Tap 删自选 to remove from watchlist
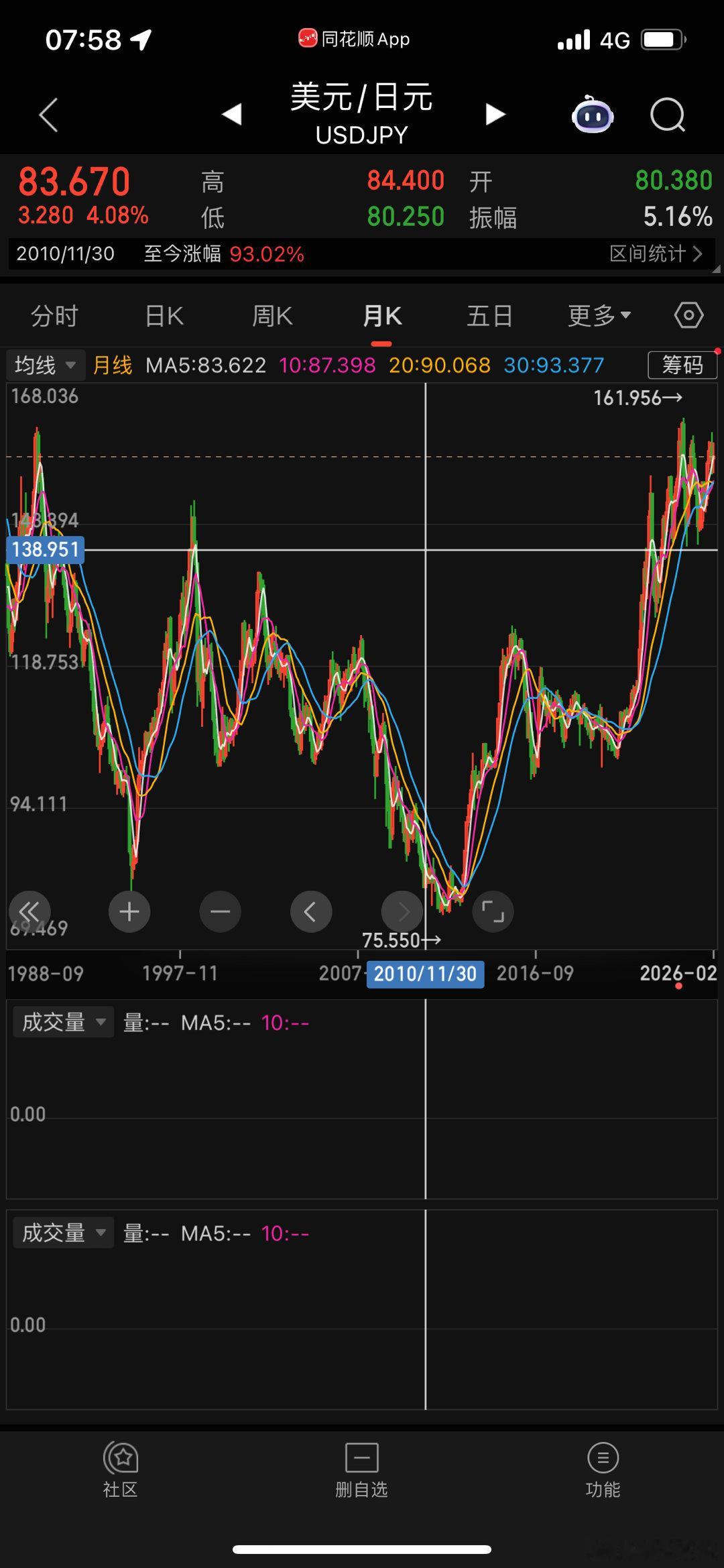This screenshot has width=724, height=1568. [x=362, y=1471]
